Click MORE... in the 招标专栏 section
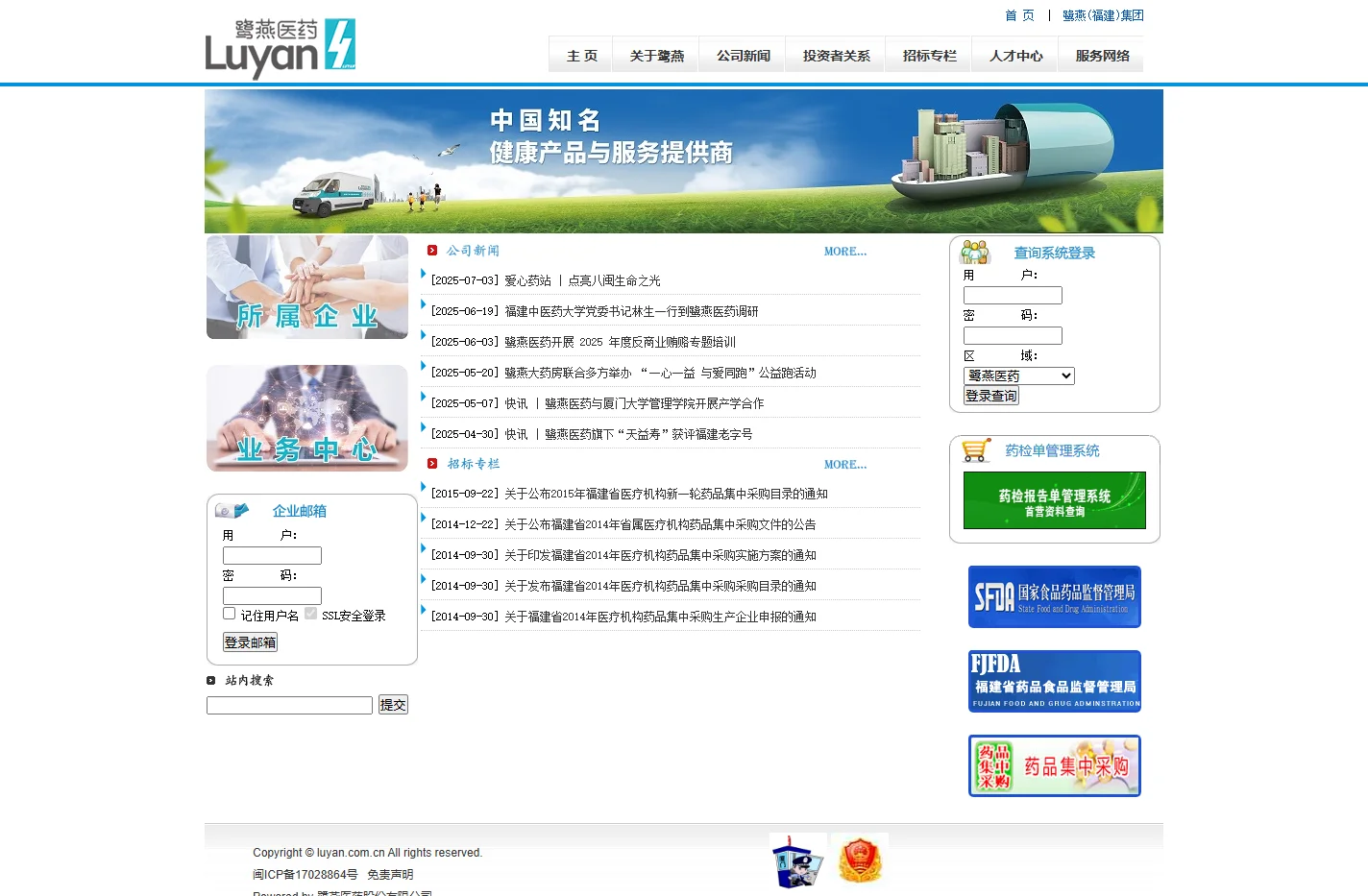 (x=845, y=465)
